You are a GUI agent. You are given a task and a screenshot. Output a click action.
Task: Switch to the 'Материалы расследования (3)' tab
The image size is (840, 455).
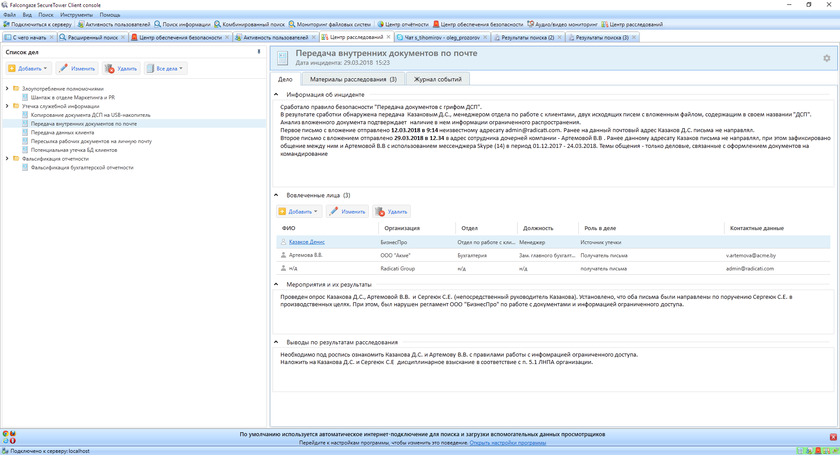(x=352, y=78)
